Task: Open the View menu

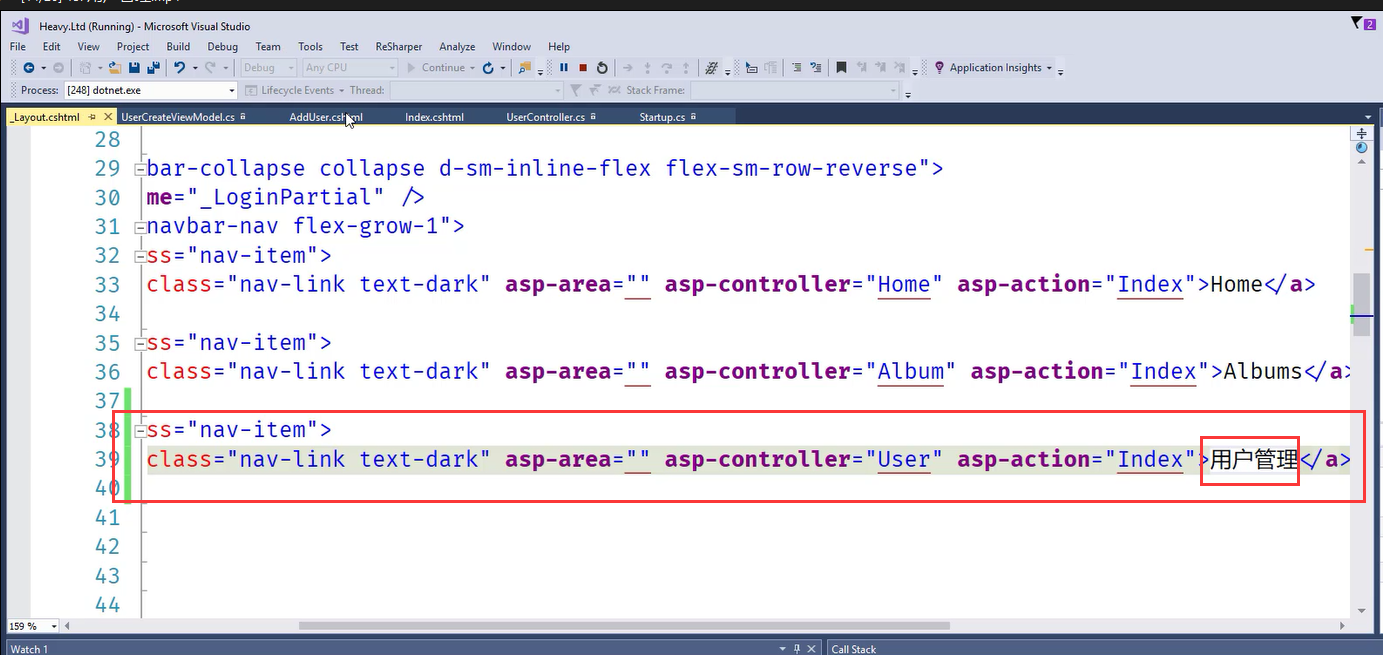Action: tap(89, 46)
